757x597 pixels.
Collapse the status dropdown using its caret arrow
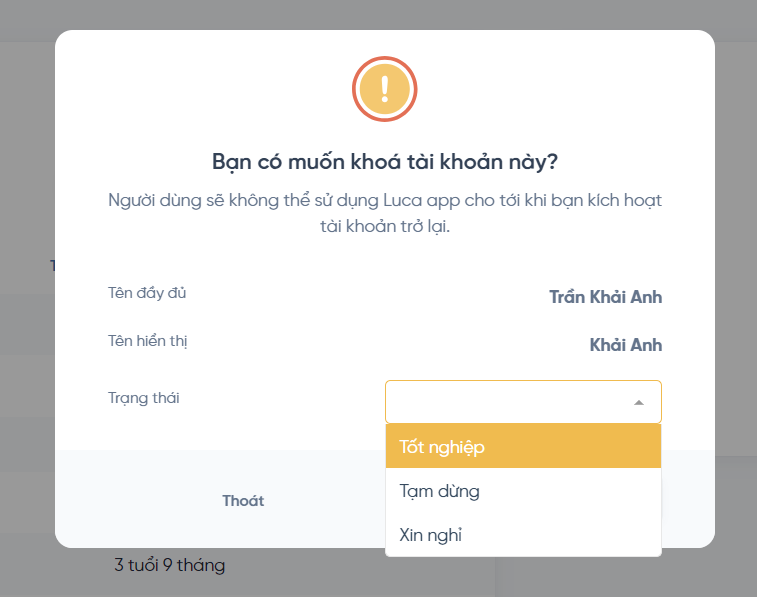[x=639, y=402]
